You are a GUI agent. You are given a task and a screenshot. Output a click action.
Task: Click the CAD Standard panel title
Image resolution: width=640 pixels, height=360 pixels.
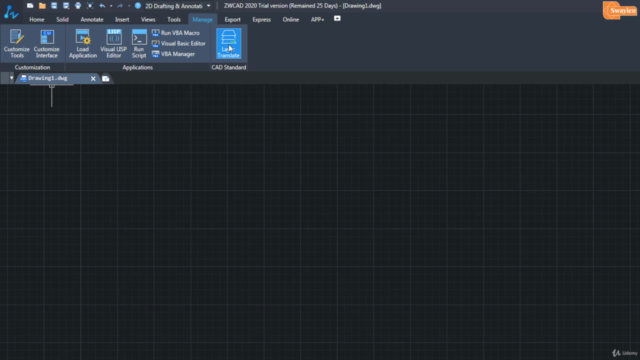229,67
